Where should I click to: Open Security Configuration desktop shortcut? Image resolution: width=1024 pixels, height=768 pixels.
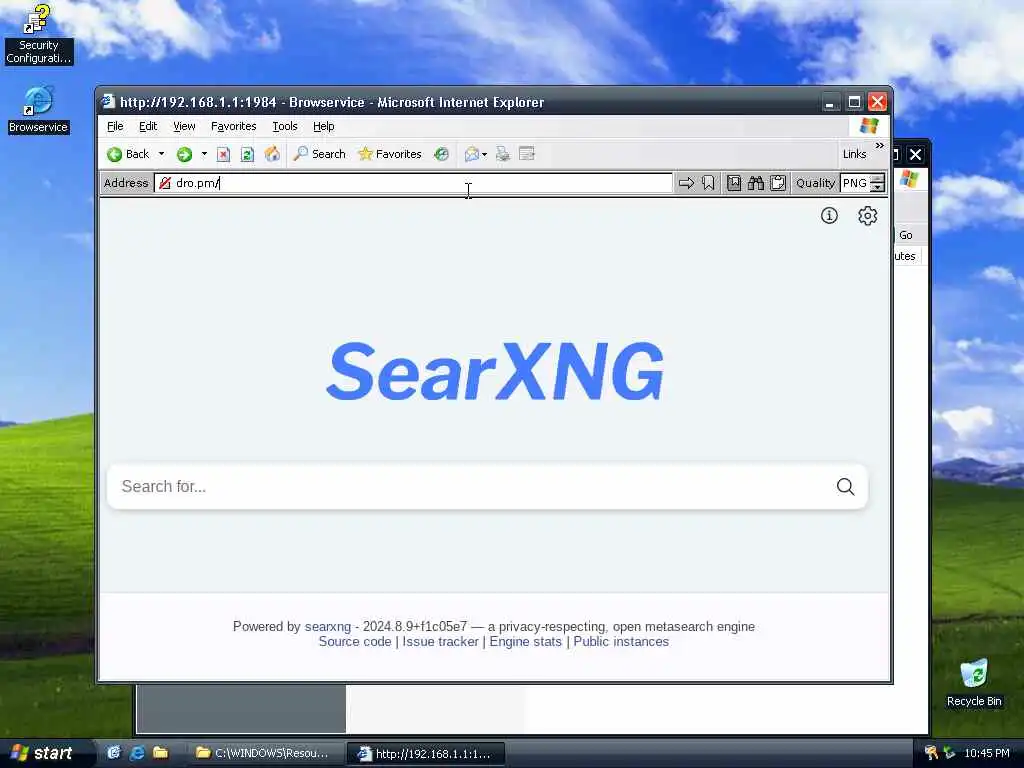point(38,34)
